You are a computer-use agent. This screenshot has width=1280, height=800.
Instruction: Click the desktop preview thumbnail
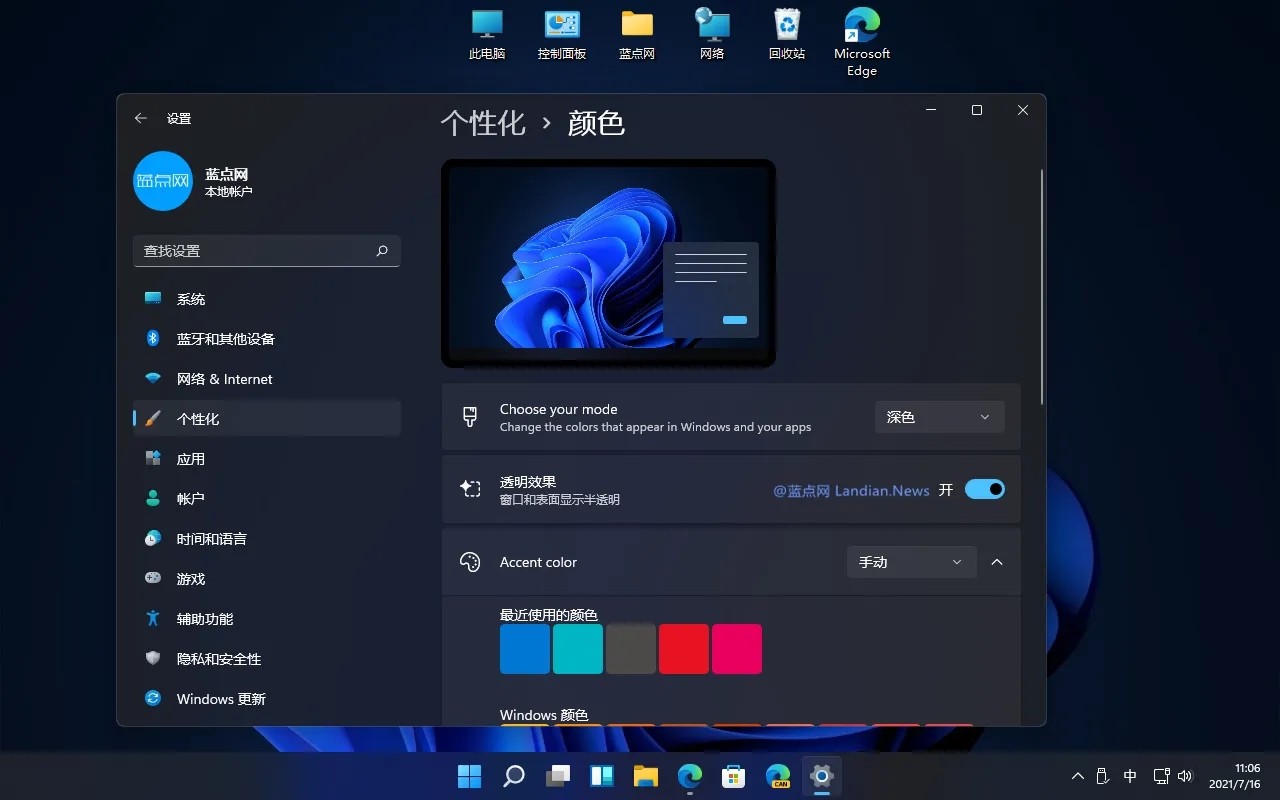coord(608,264)
